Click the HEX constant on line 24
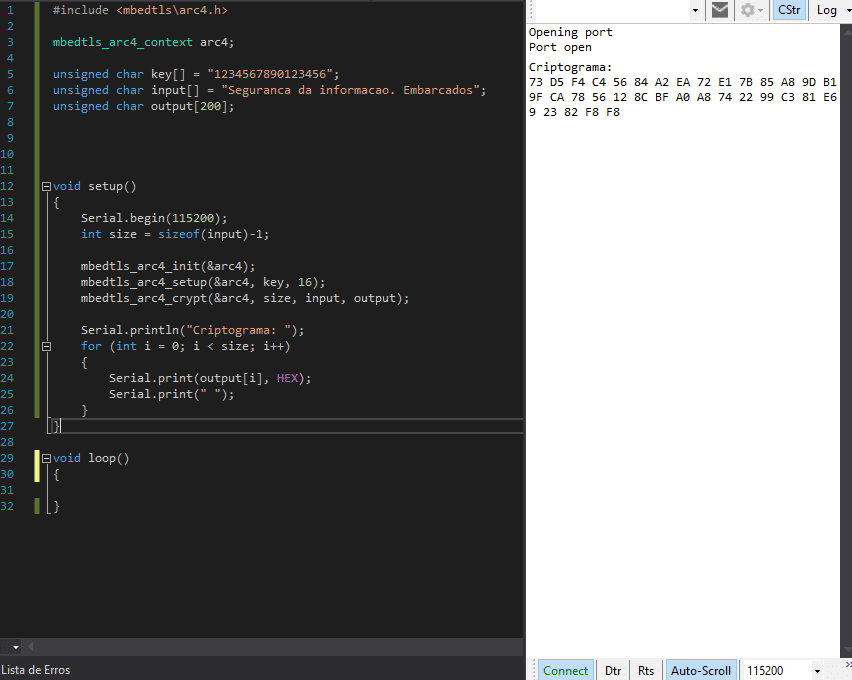This screenshot has height=680, width=852. click(287, 378)
